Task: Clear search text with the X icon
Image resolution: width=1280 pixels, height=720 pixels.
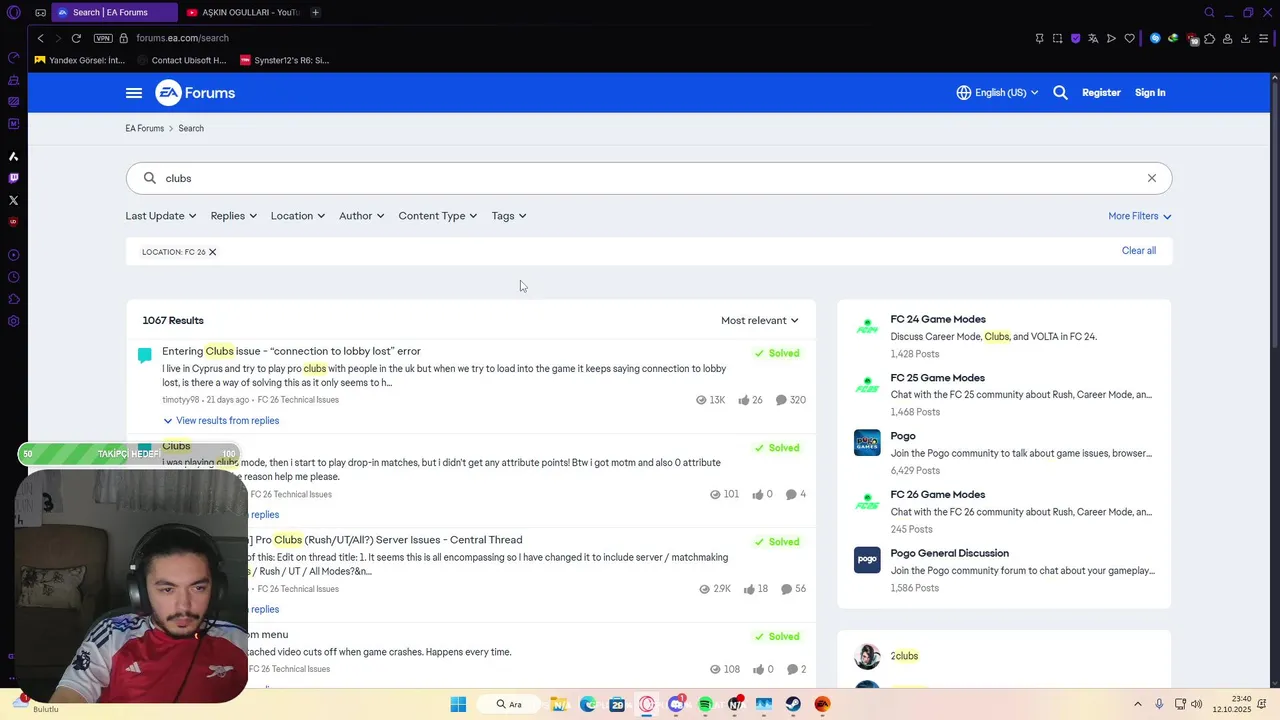Action: [1152, 178]
